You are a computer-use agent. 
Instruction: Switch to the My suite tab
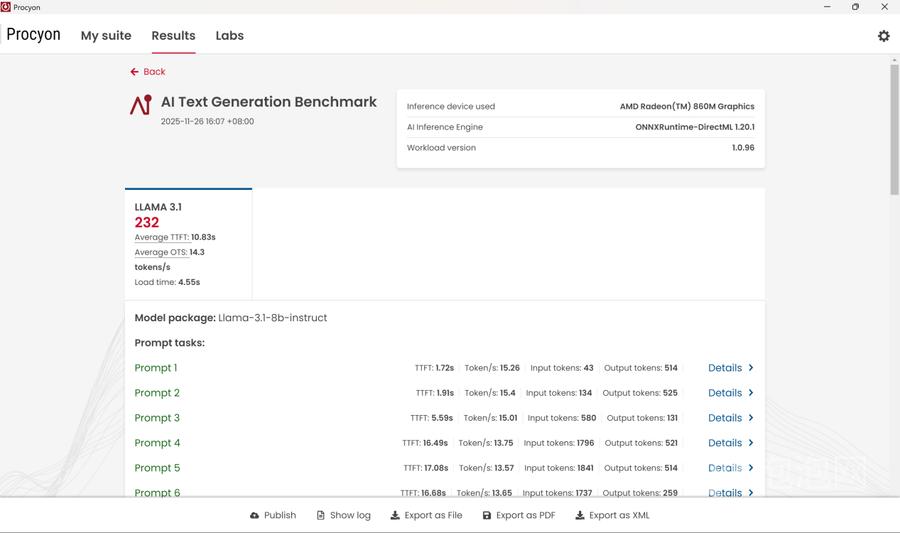click(x=106, y=36)
